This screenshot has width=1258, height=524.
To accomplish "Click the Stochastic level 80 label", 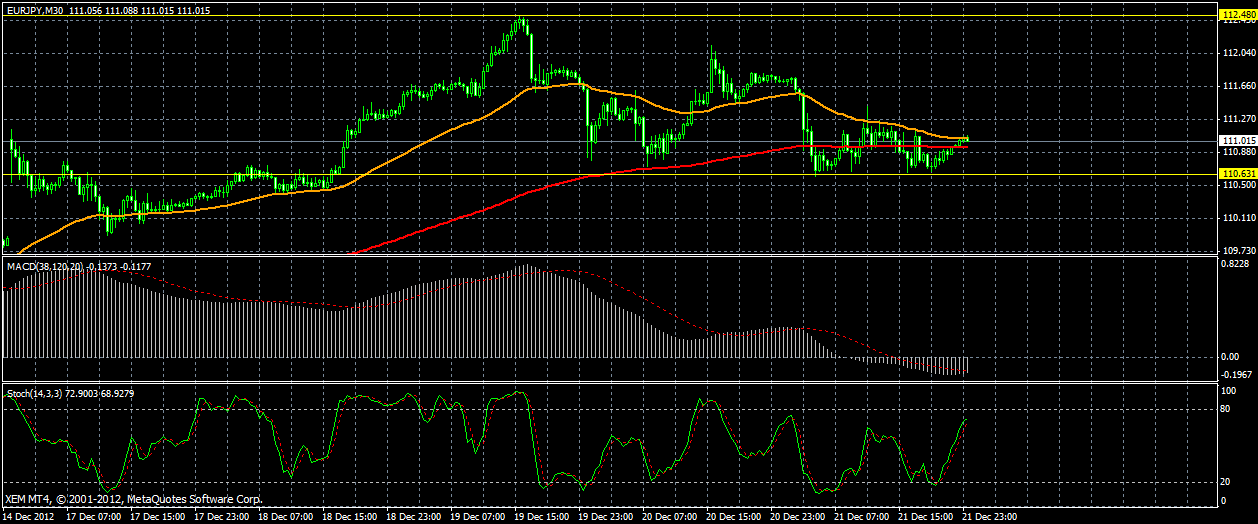I will [1227, 409].
